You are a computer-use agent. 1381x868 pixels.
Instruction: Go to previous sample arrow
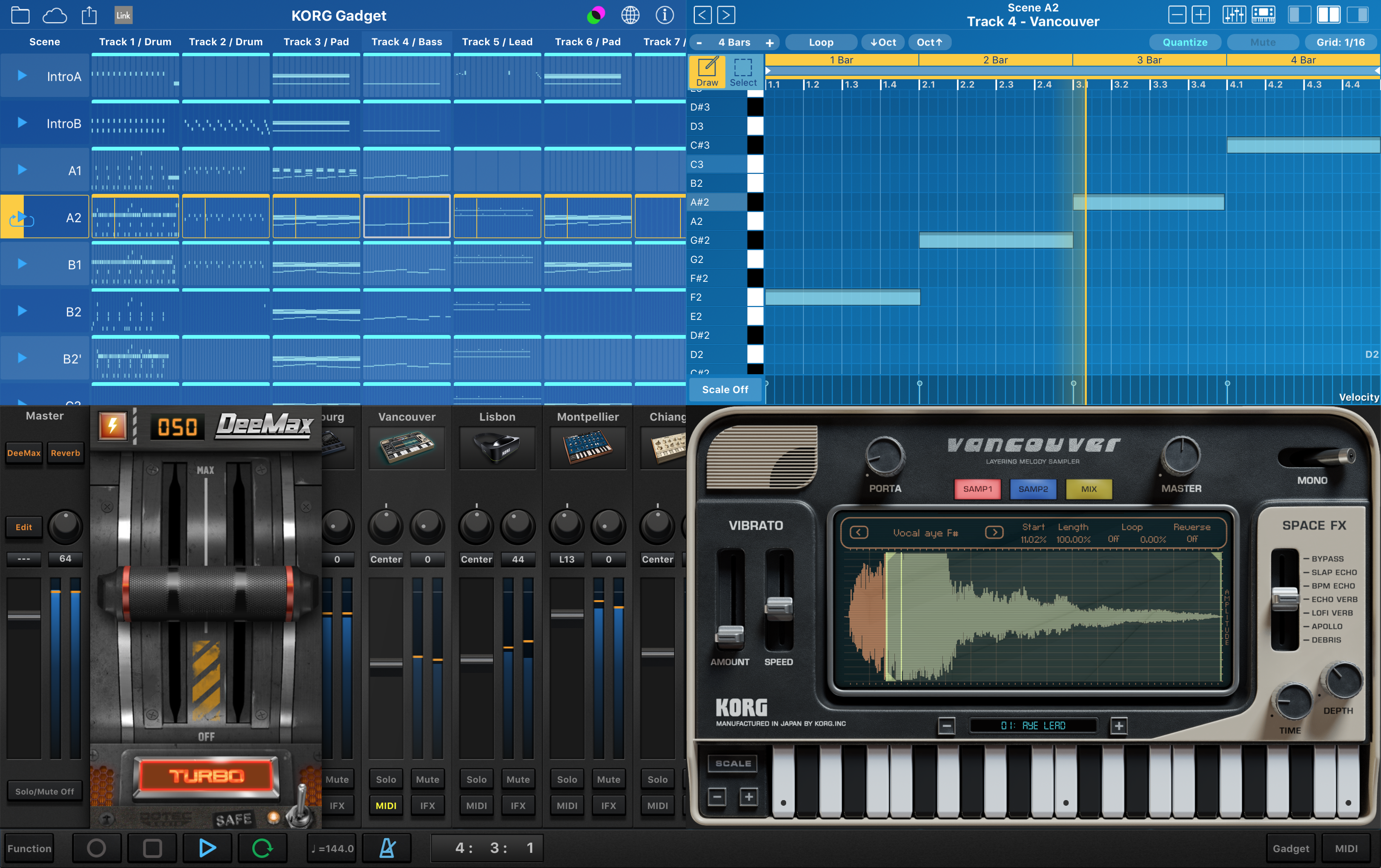click(859, 533)
